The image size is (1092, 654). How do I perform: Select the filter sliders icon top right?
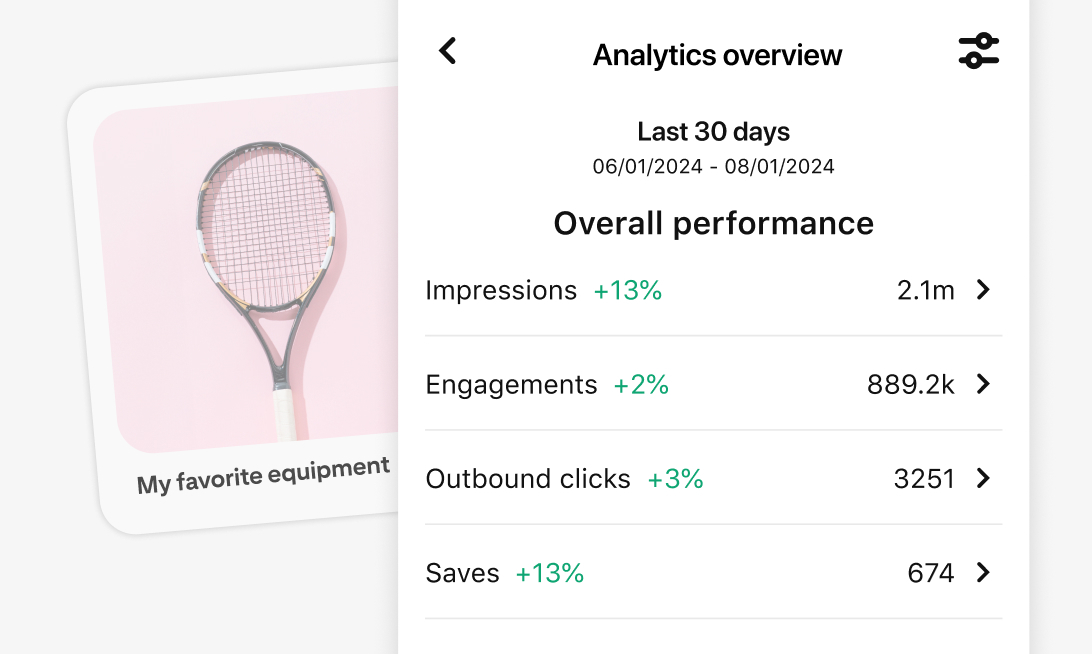(x=979, y=50)
